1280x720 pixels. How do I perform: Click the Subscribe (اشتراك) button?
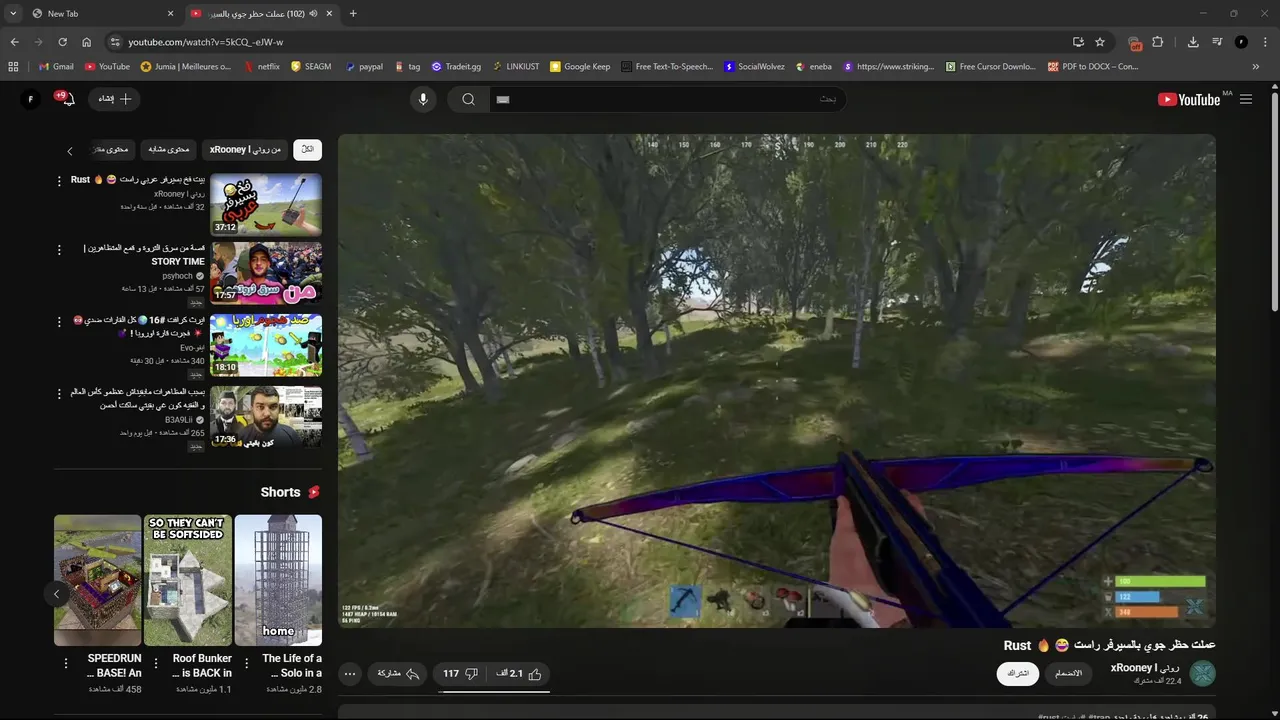1018,674
